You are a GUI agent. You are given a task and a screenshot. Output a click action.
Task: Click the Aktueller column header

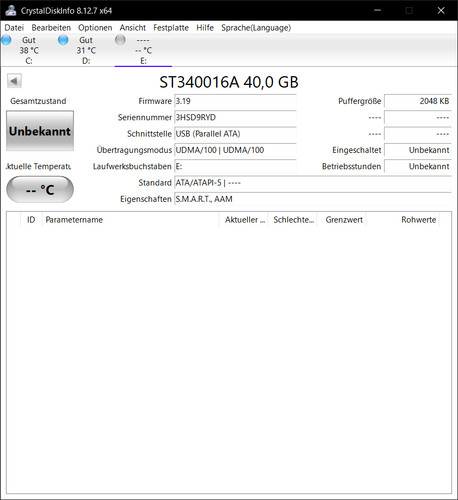pos(244,220)
